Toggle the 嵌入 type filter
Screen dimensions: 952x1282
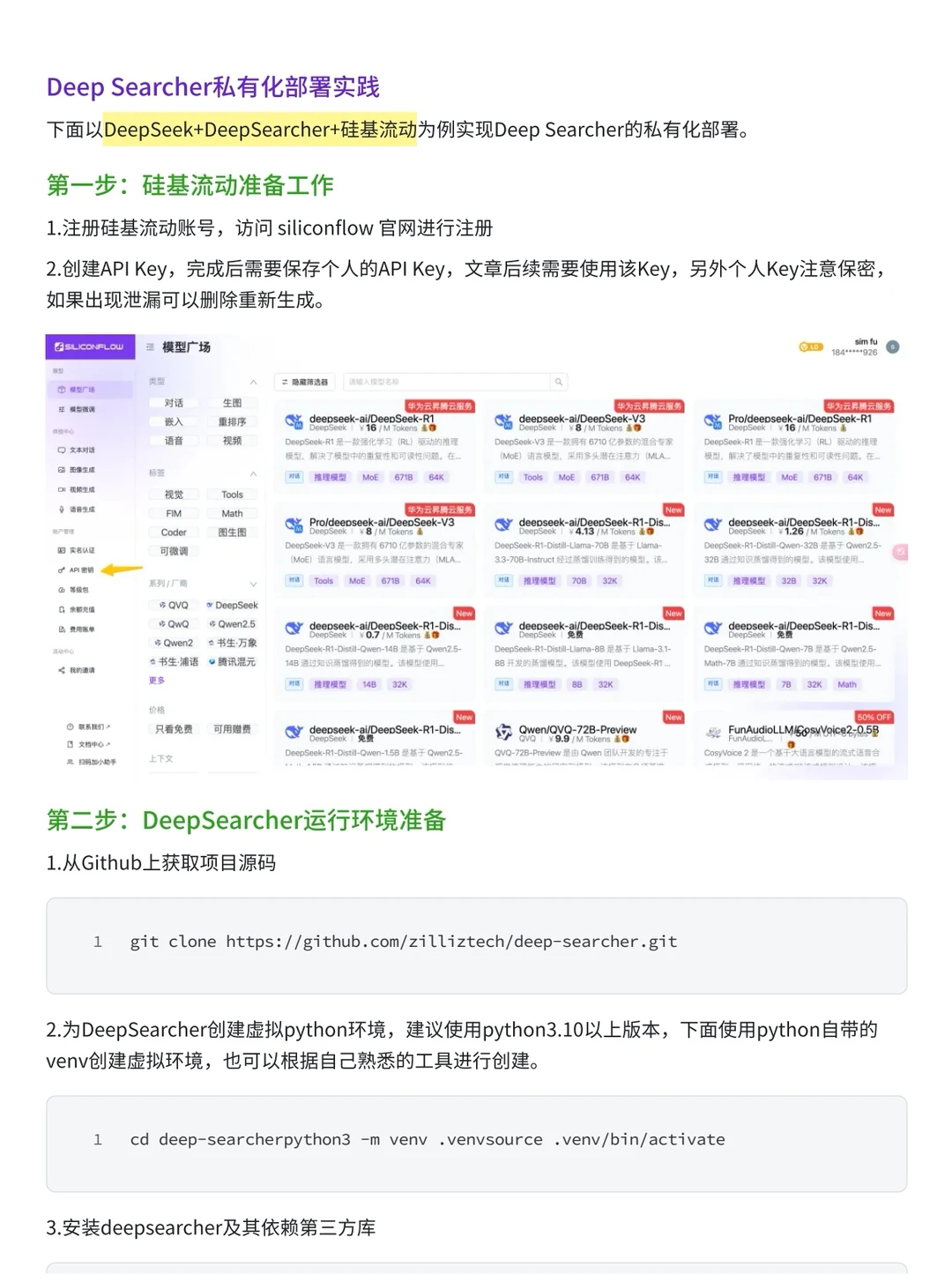[x=174, y=422]
